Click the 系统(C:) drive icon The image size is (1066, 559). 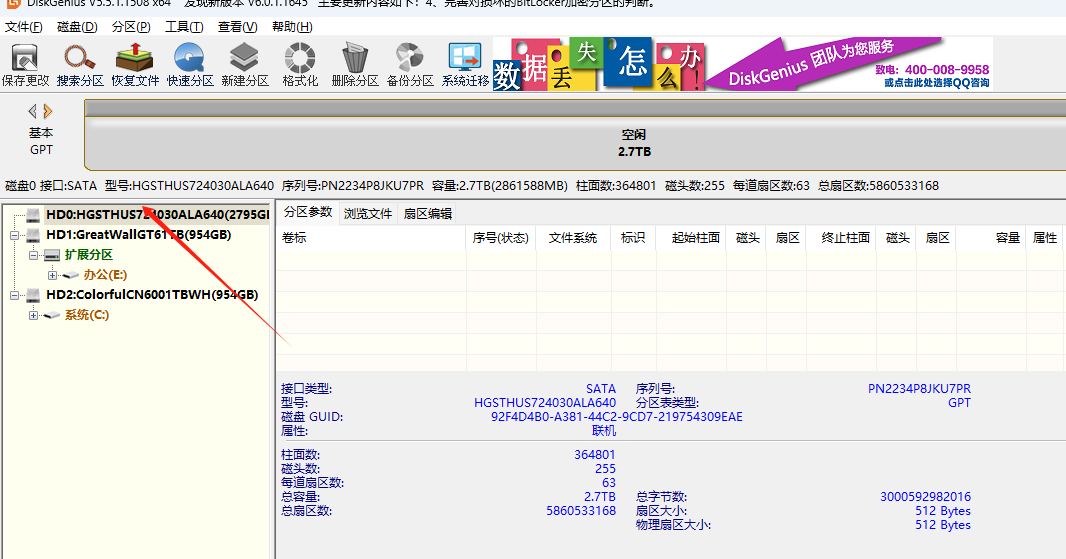52,315
